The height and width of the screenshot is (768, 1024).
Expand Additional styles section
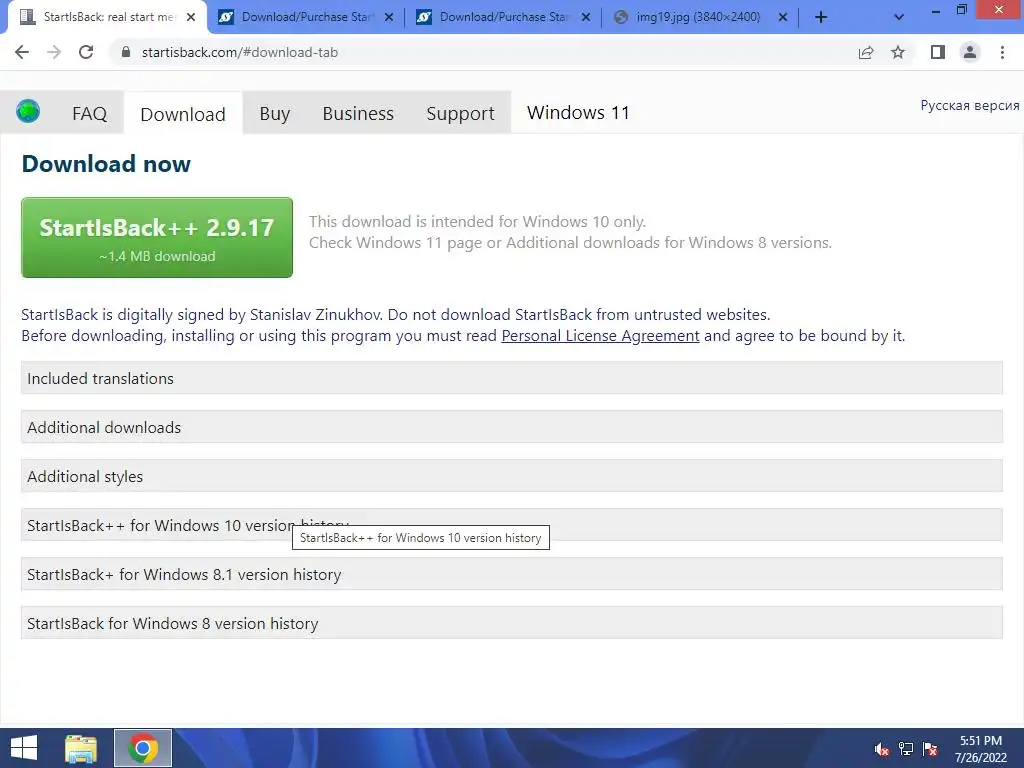[511, 476]
